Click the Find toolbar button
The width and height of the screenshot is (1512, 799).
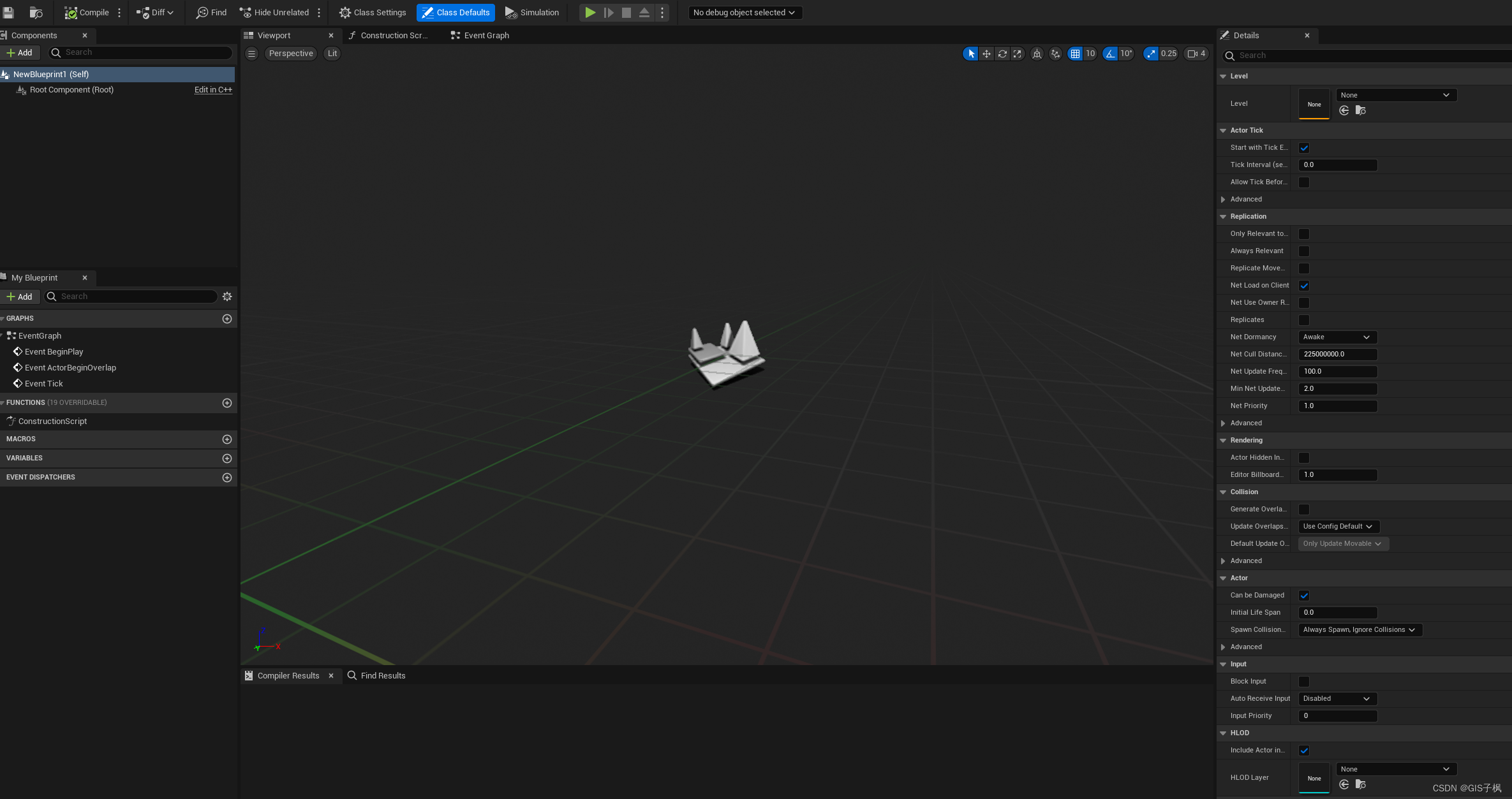(212, 12)
